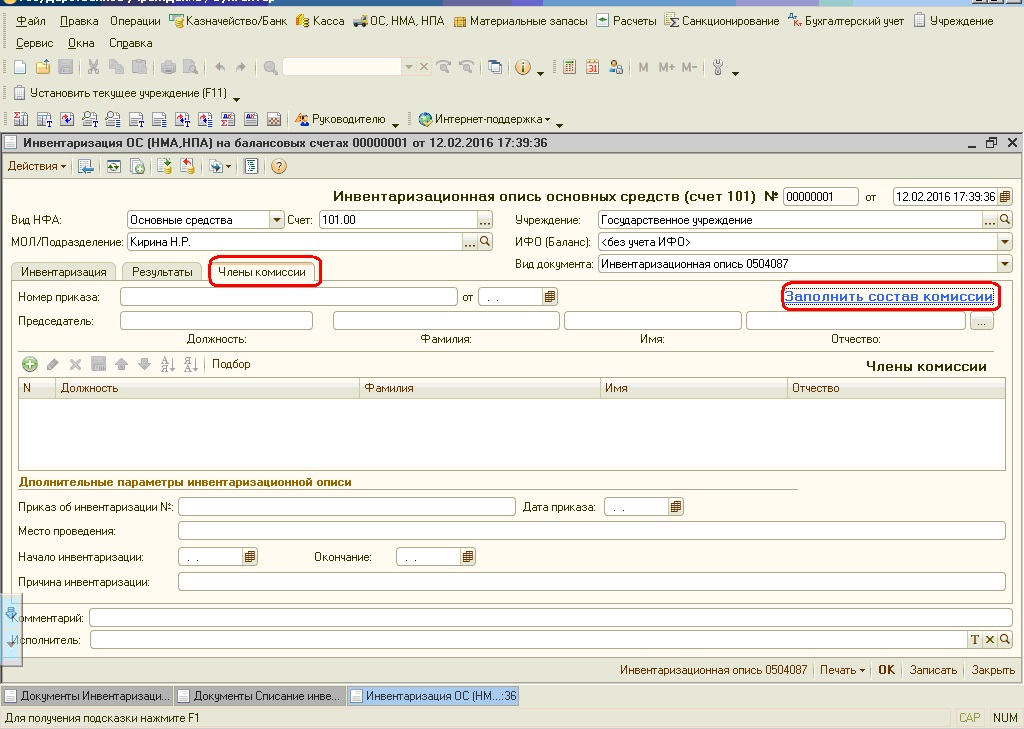This screenshot has height=729, width=1024.
Task: Click the green add row icon
Action: point(29,365)
